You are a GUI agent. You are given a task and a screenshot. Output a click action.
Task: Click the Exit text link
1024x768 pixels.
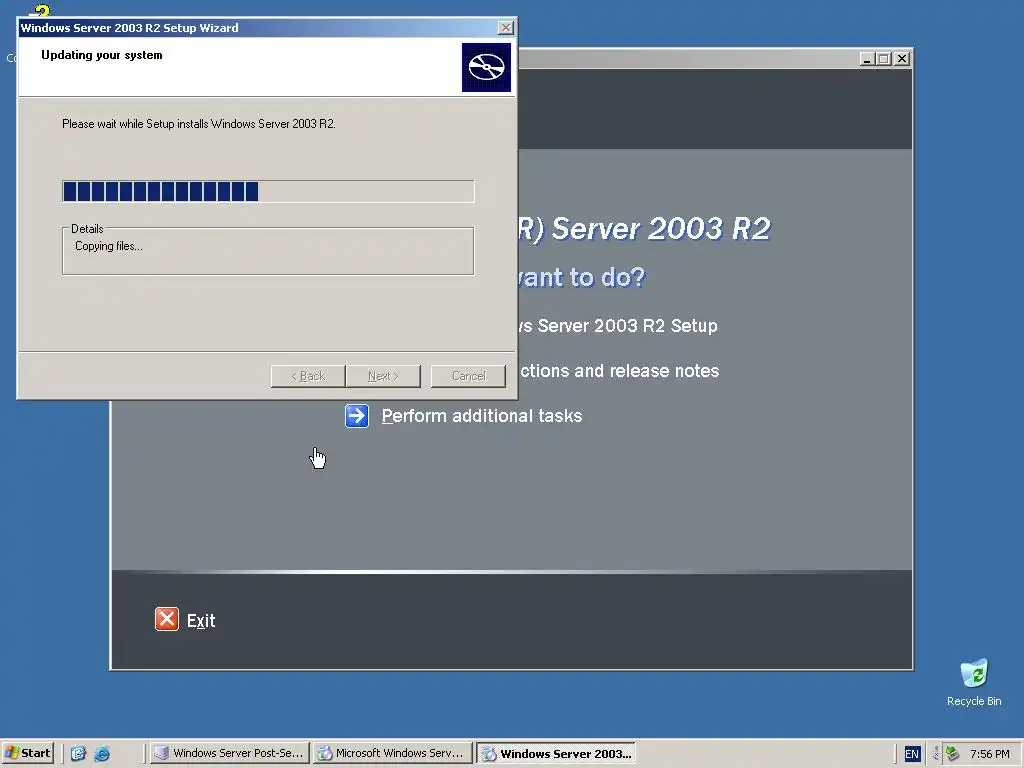(x=200, y=620)
